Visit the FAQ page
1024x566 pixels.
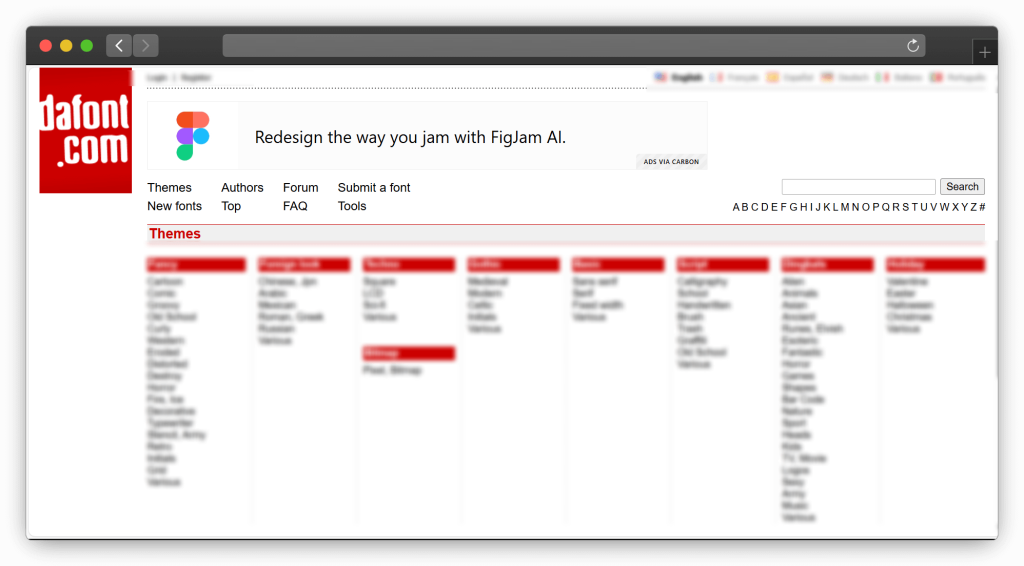[x=295, y=207]
